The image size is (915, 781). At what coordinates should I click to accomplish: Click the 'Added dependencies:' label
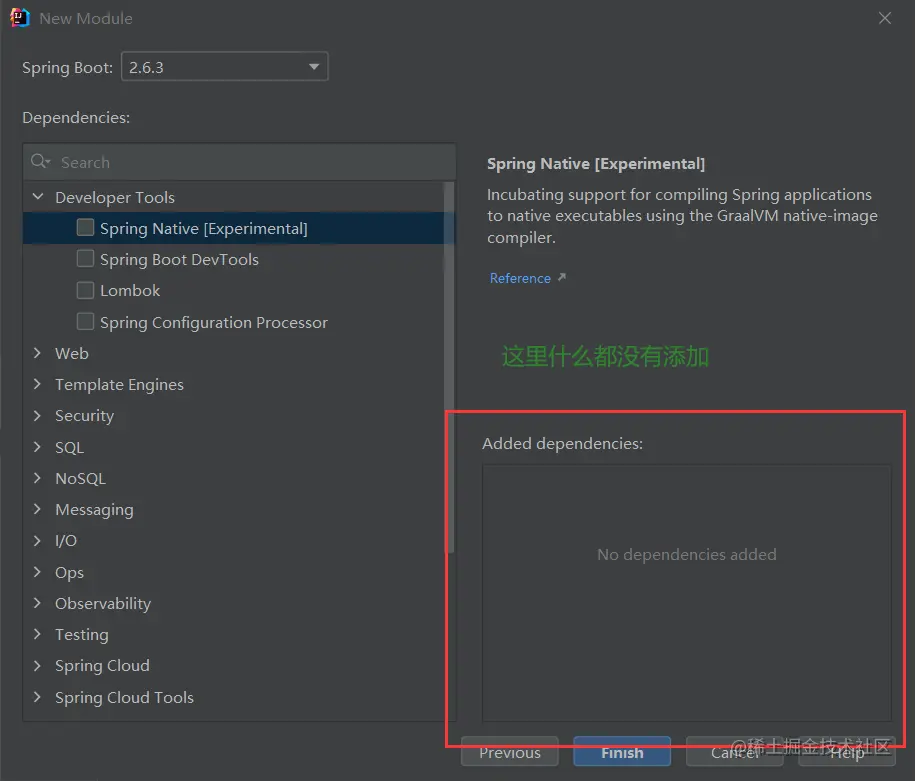pyautogui.click(x=563, y=443)
